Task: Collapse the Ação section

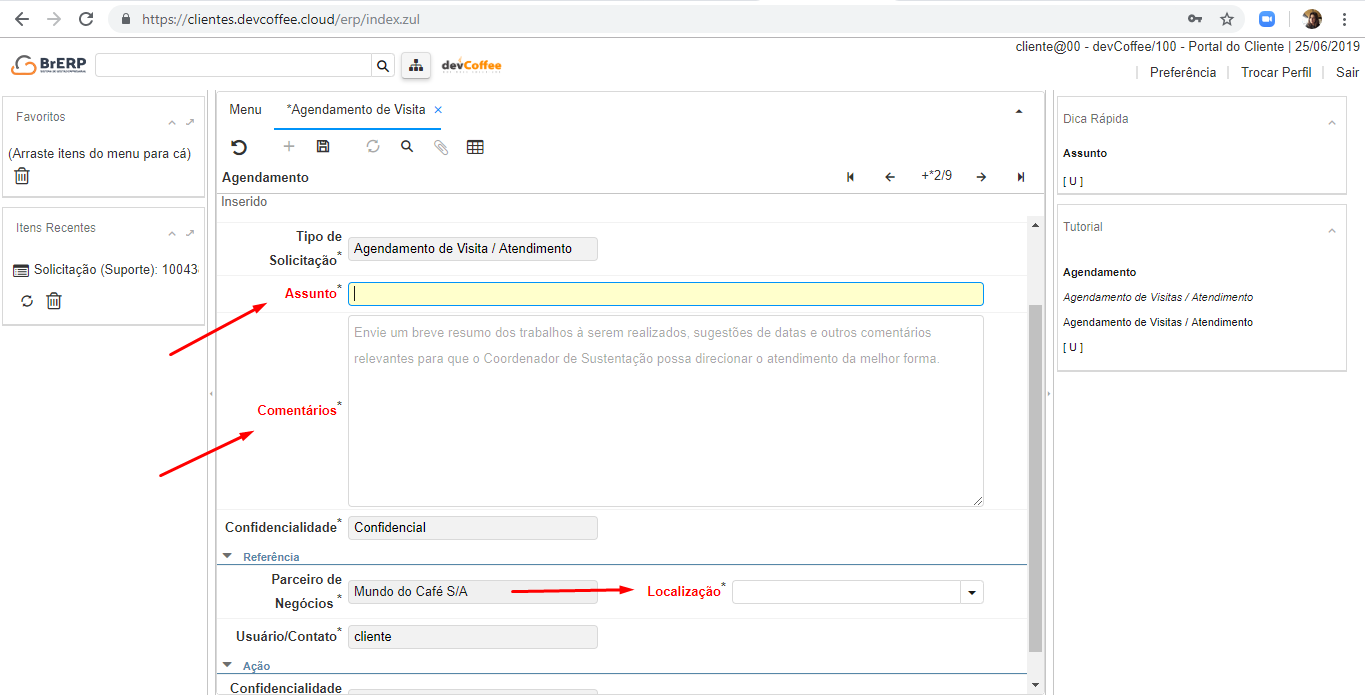Action: point(228,665)
